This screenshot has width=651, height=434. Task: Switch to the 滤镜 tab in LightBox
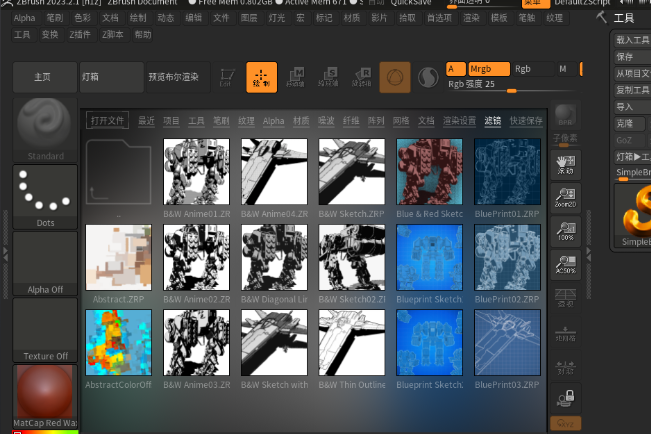click(x=493, y=121)
